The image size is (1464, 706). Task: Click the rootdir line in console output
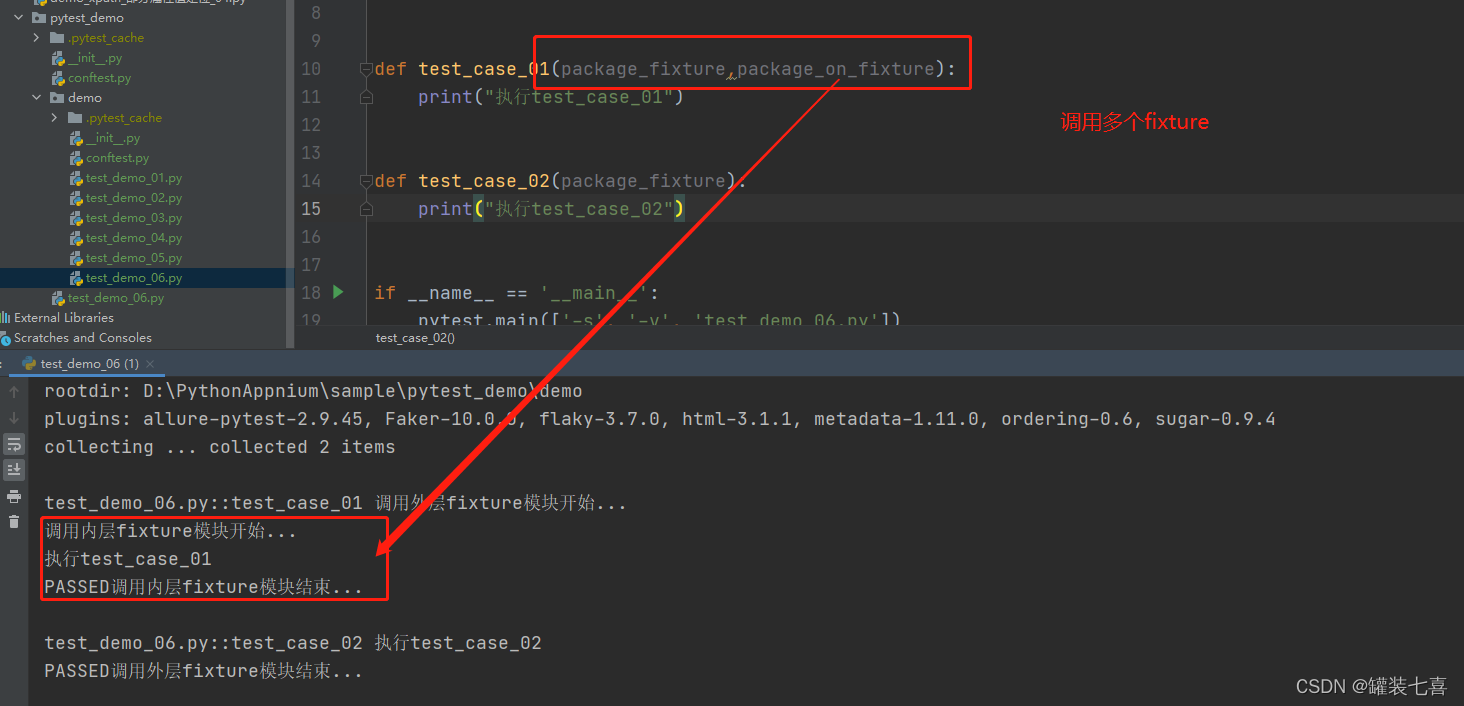pos(313,391)
